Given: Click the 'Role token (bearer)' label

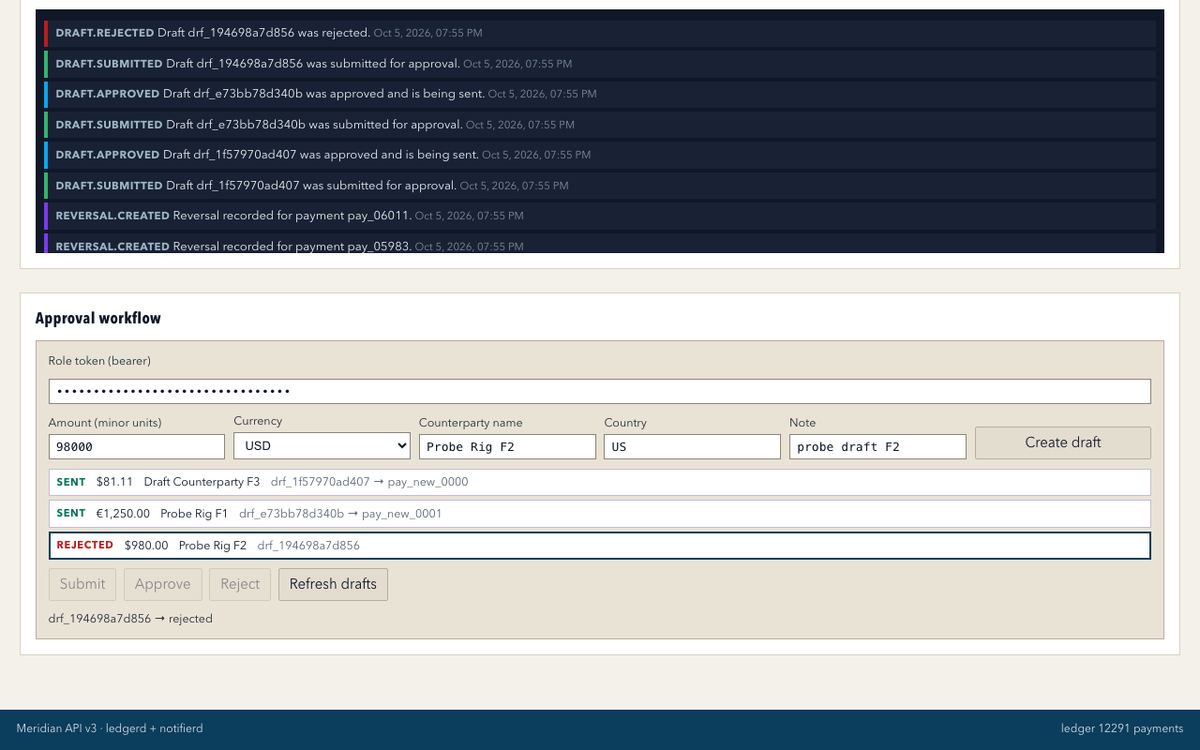Looking at the screenshot, I should [x=100, y=360].
